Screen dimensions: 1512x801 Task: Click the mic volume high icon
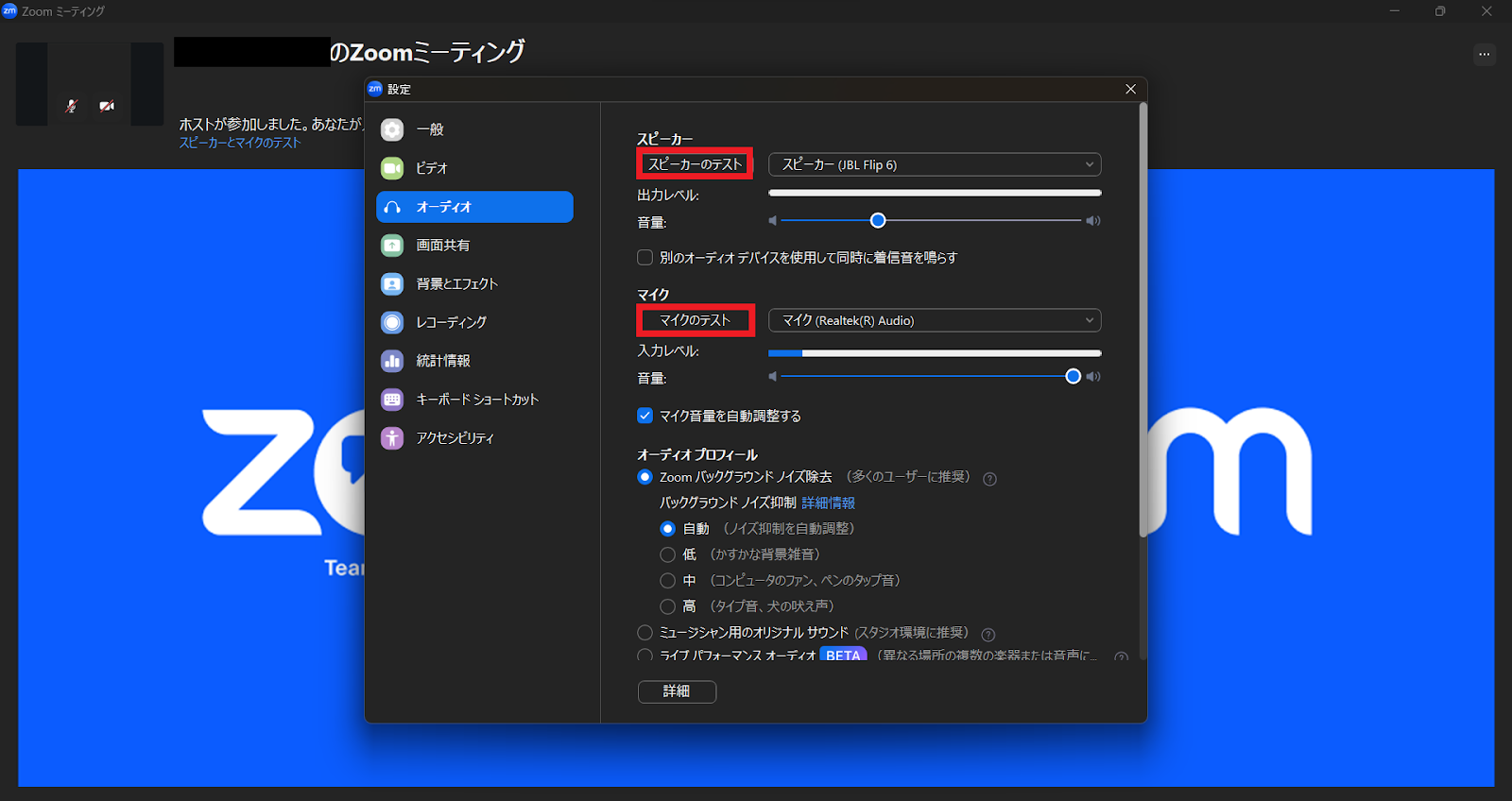[1093, 377]
